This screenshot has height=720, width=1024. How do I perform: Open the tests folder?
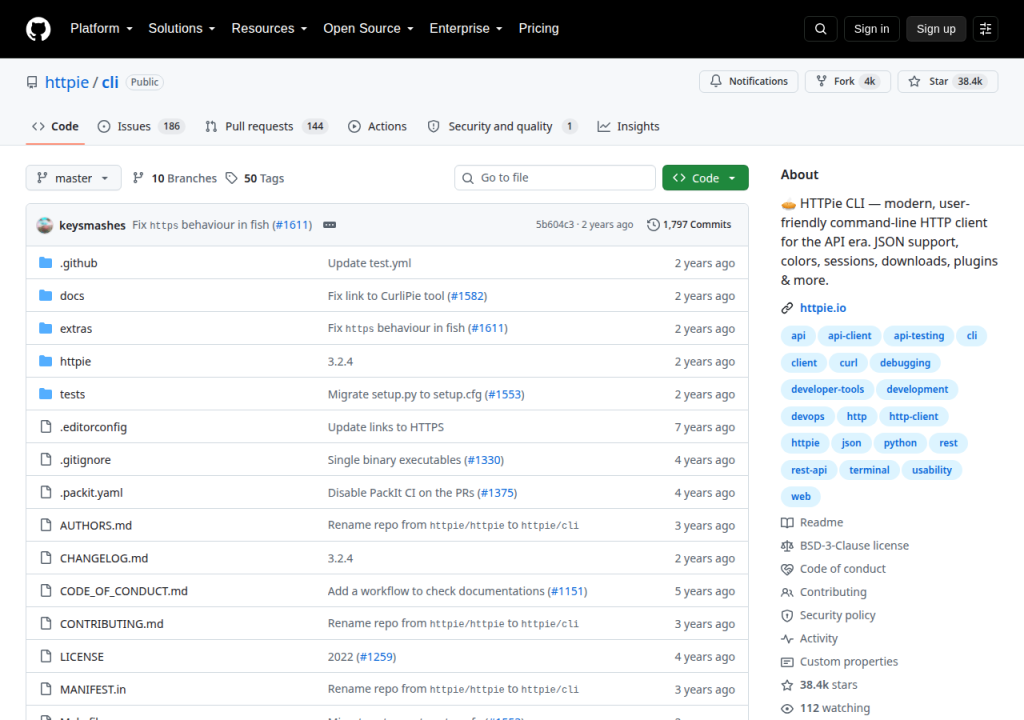click(x=72, y=394)
